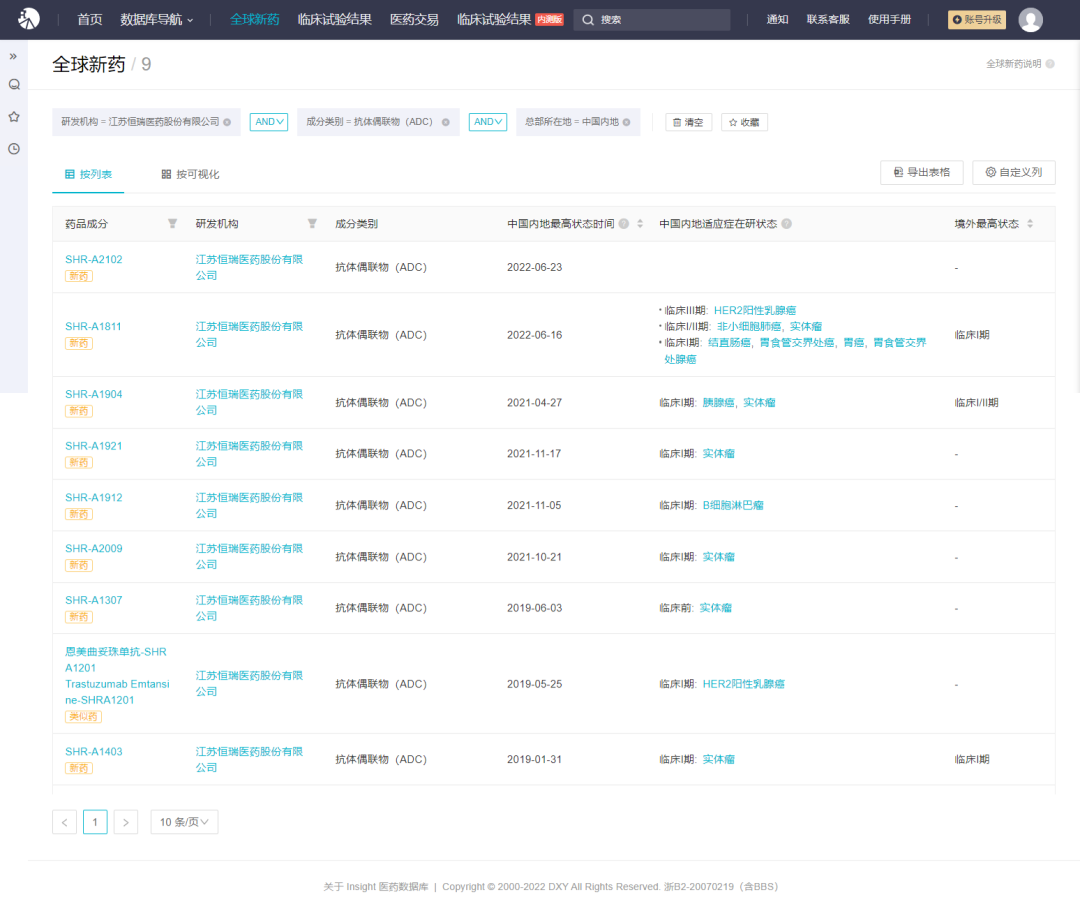
Task: Open company link in SHR-A2102 row
Action: [x=249, y=267]
